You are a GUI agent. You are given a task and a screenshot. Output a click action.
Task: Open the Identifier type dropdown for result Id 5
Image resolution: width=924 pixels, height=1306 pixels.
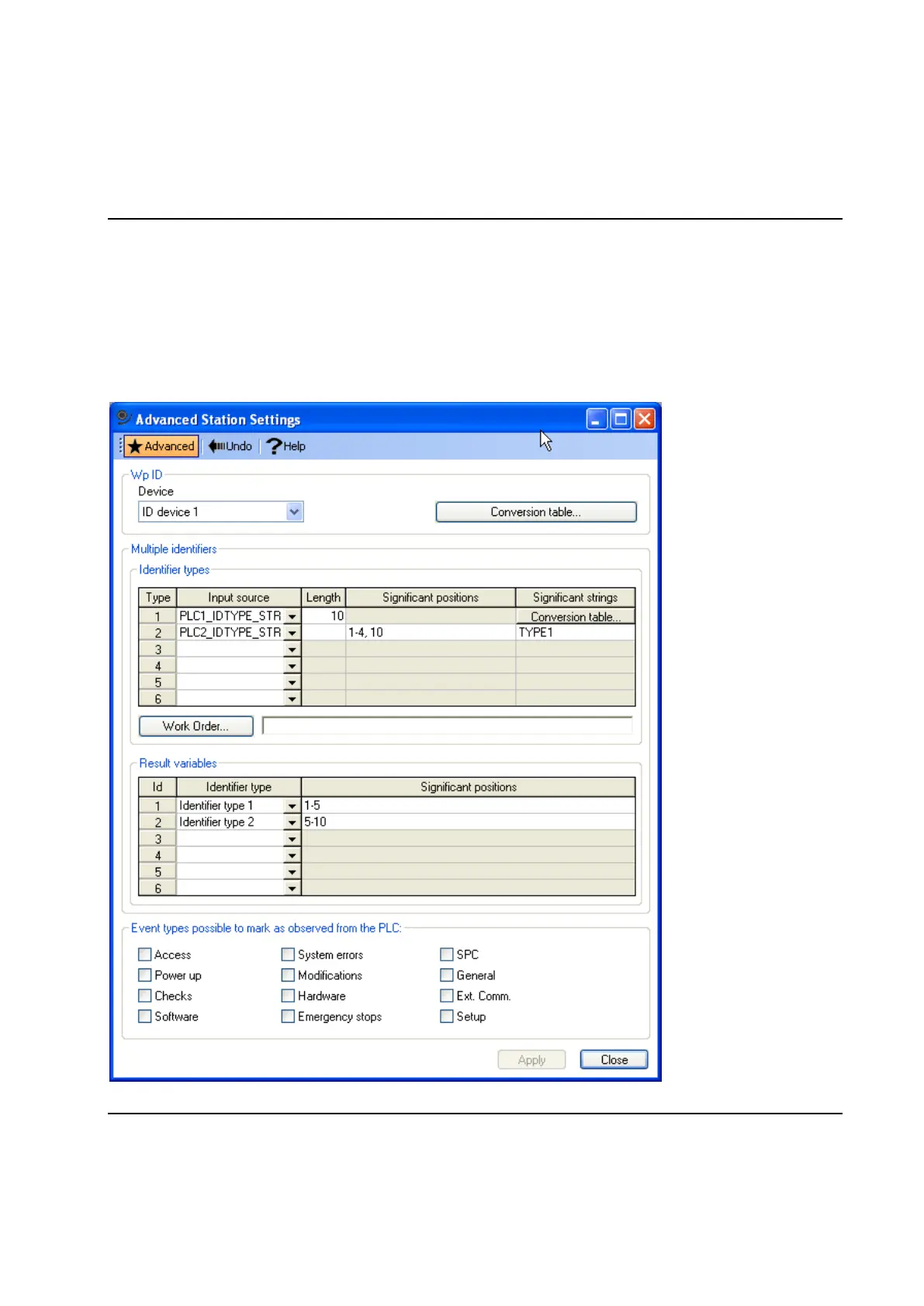pos(292,871)
